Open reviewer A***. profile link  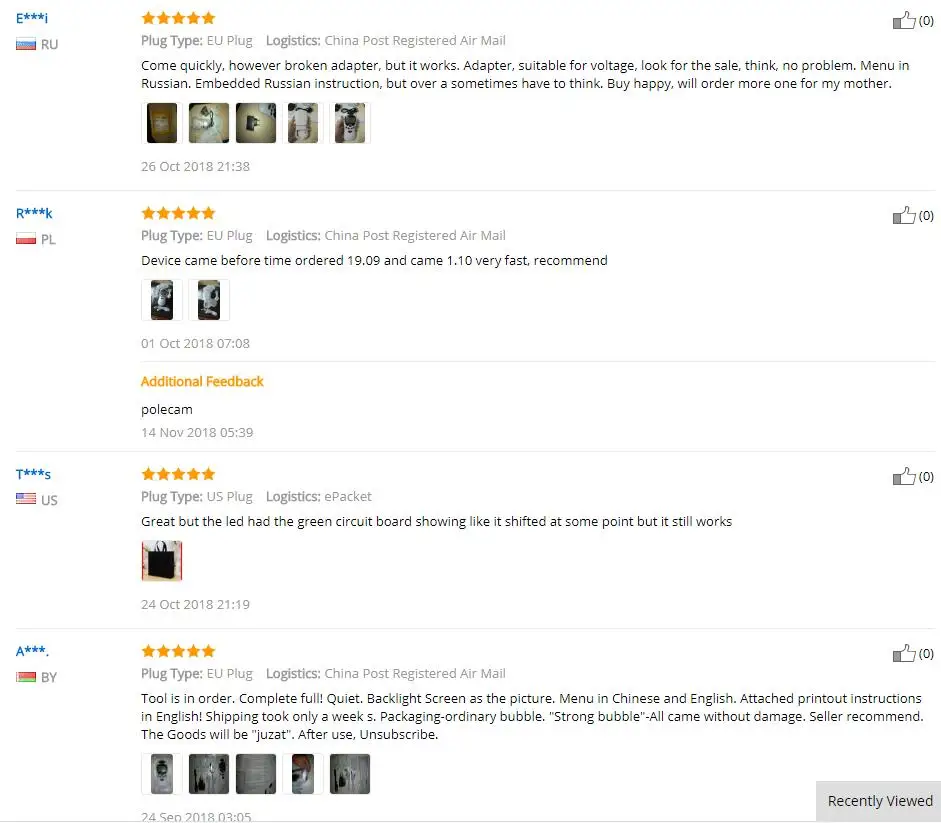[32, 651]
